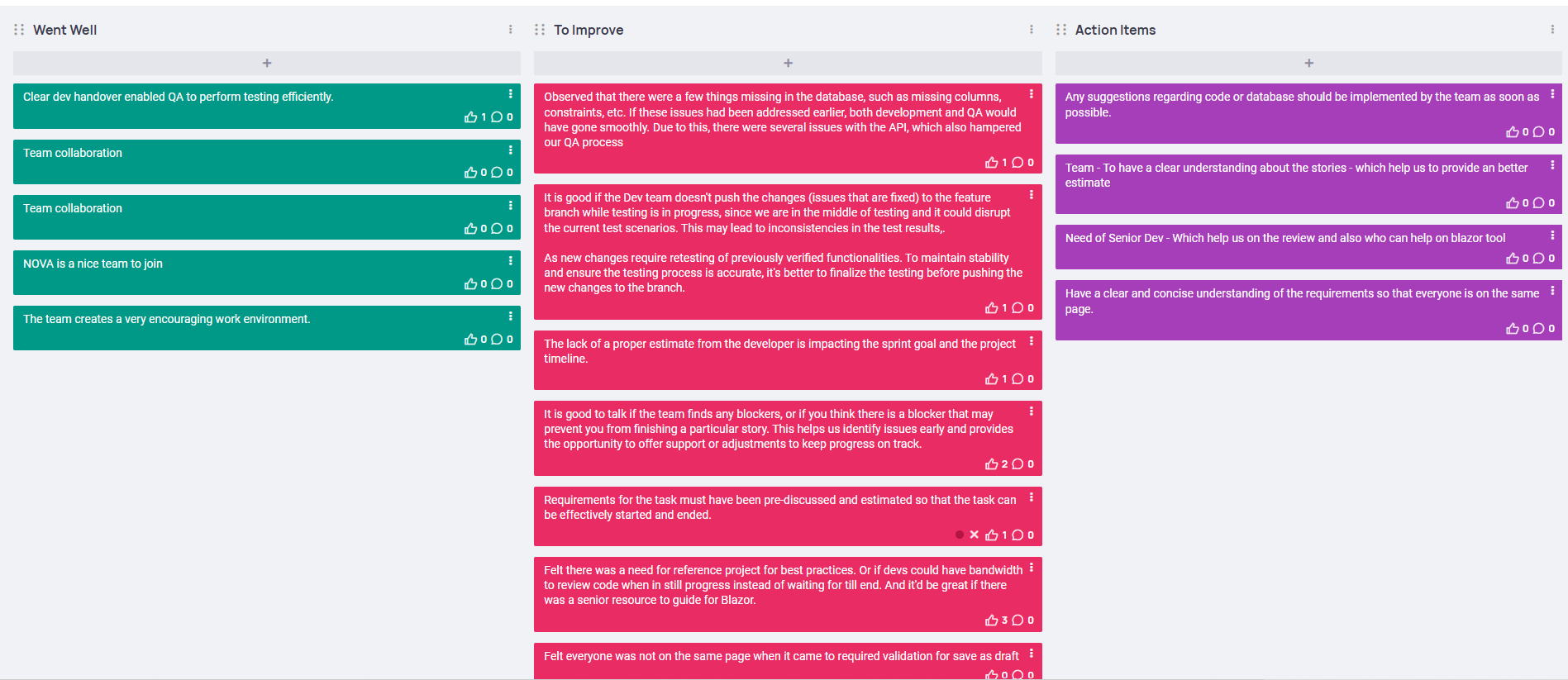This screenshot has height=680, width=1568.
Task: Like the 'Need of Senior Dev' action item
Action: coord(1513,259)
